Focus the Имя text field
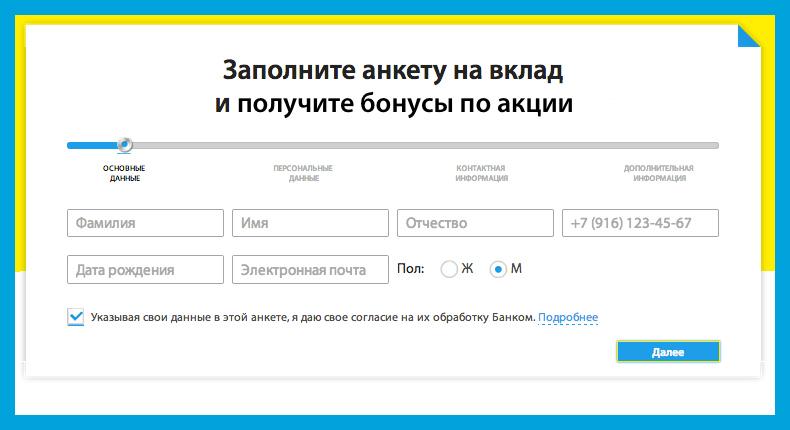The width and height of the screenshot is (790, 430). [310, 223]
